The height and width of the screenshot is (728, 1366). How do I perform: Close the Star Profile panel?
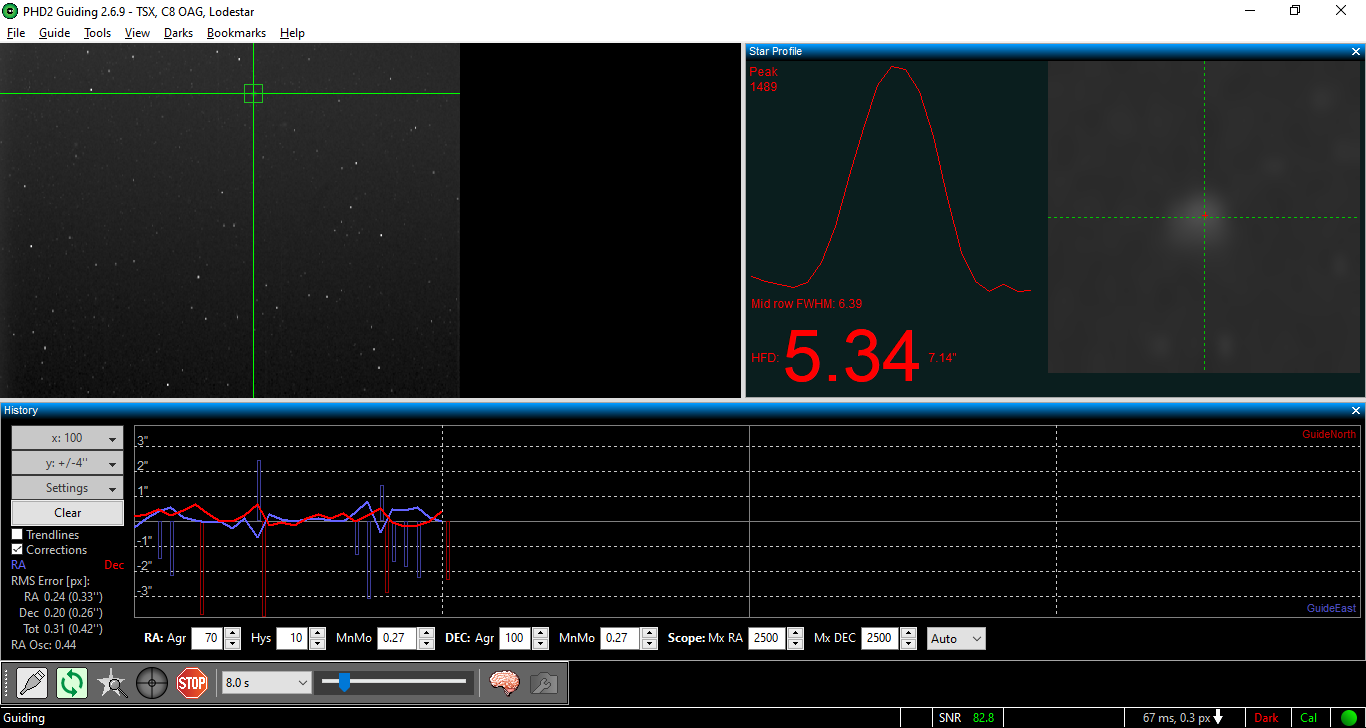(x=1356, y=51)
